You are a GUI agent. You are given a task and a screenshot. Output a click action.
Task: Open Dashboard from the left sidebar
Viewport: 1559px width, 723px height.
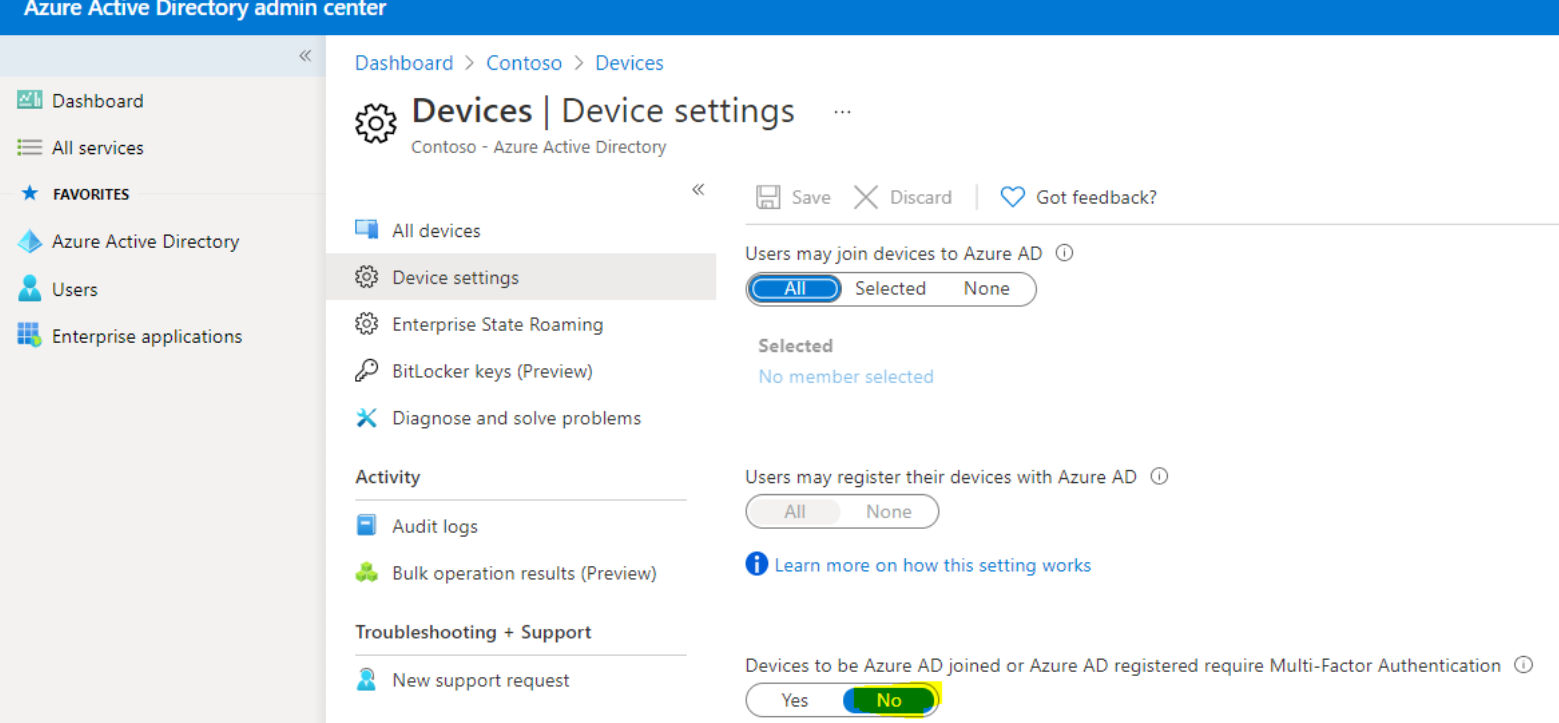[x=98, y=101]
